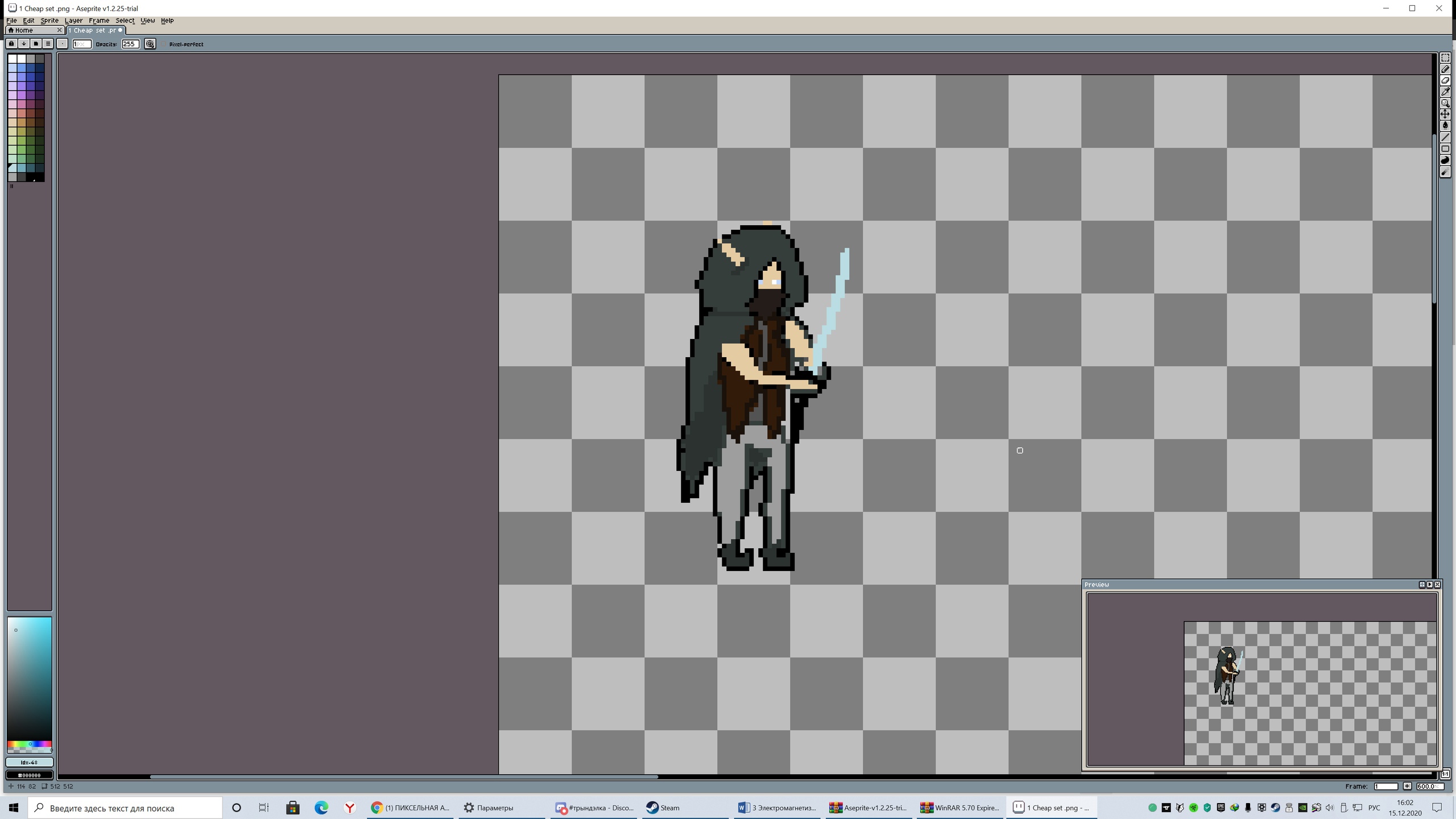Select the Contour blob tool
Screen dimensions: 1456x819
tap(1445, 160)
